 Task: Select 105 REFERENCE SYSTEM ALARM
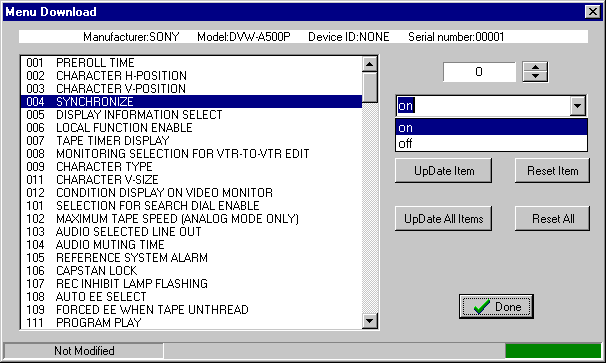pyautogui.click(x=191, y=257)
